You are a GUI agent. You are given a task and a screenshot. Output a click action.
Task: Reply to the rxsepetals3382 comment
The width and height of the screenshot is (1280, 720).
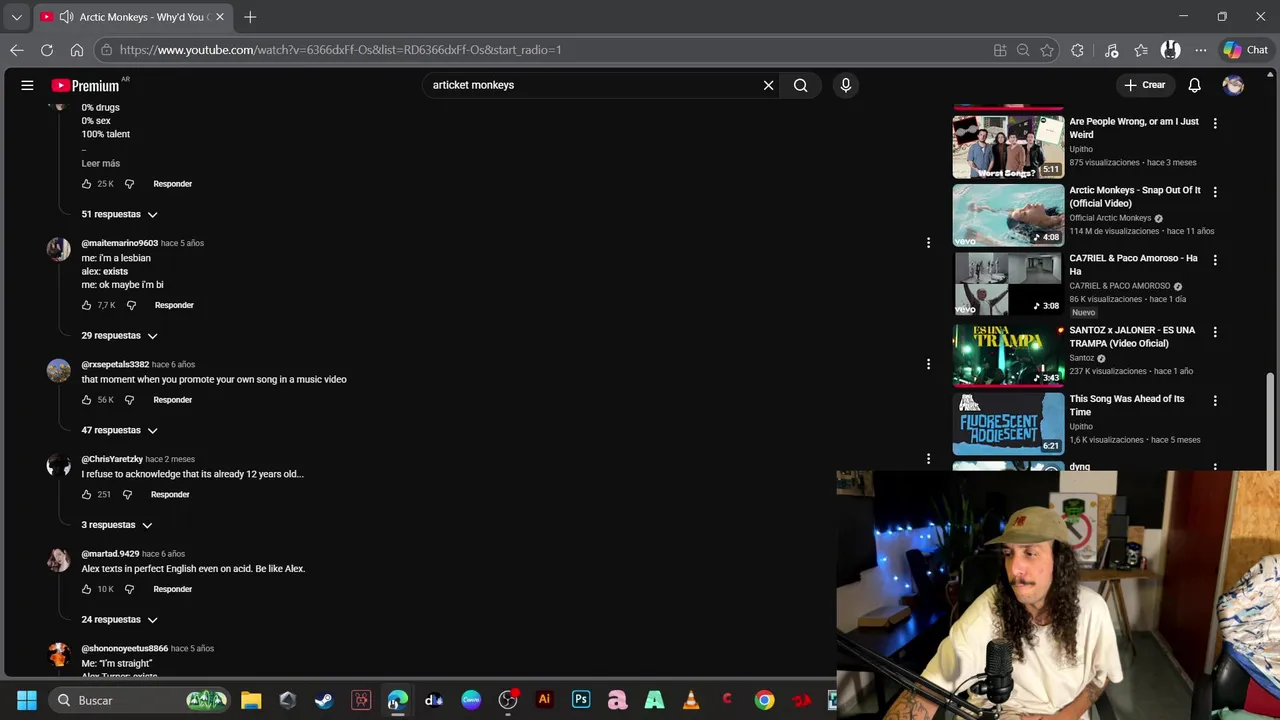pyautogui.click(x=173, y=400)
